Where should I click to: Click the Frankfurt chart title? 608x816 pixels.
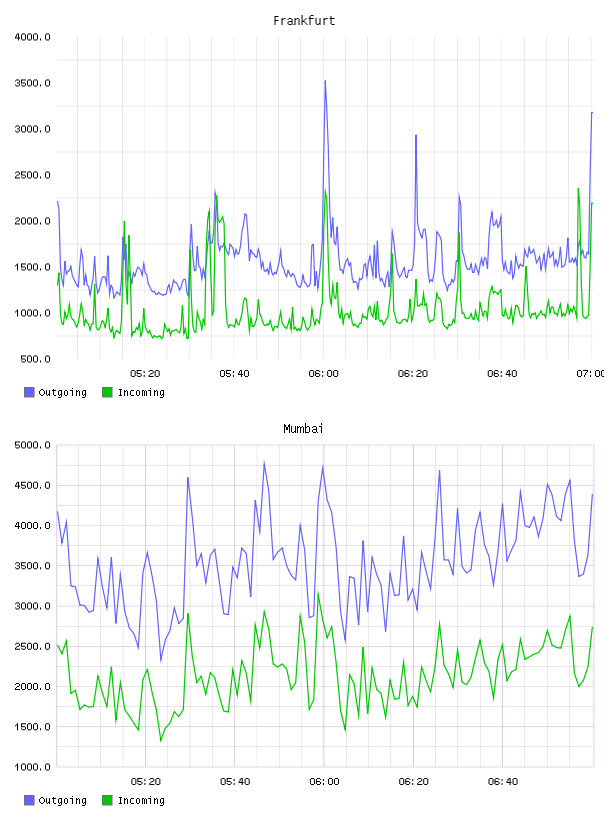coord(304,21)
